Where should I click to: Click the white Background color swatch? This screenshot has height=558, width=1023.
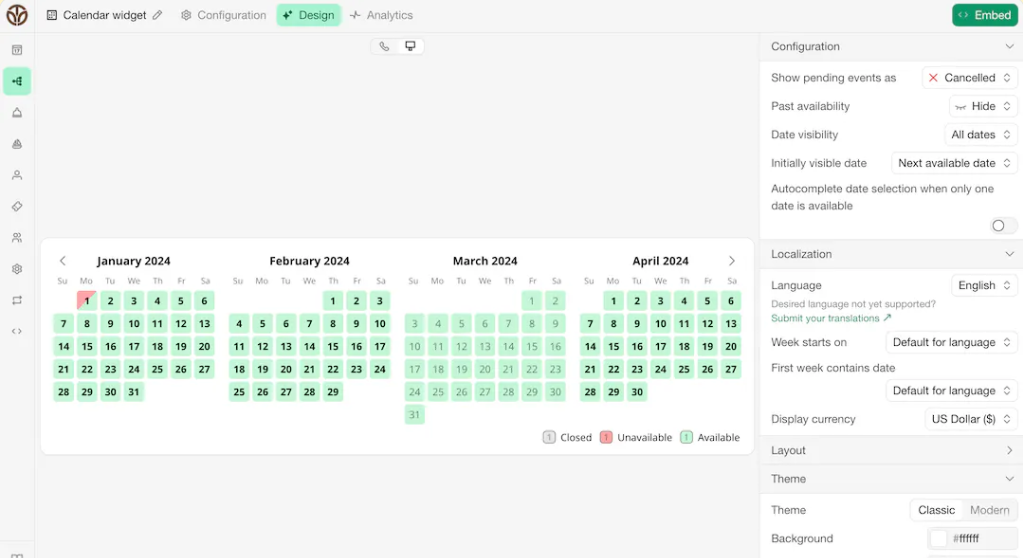tap(938, 539)
